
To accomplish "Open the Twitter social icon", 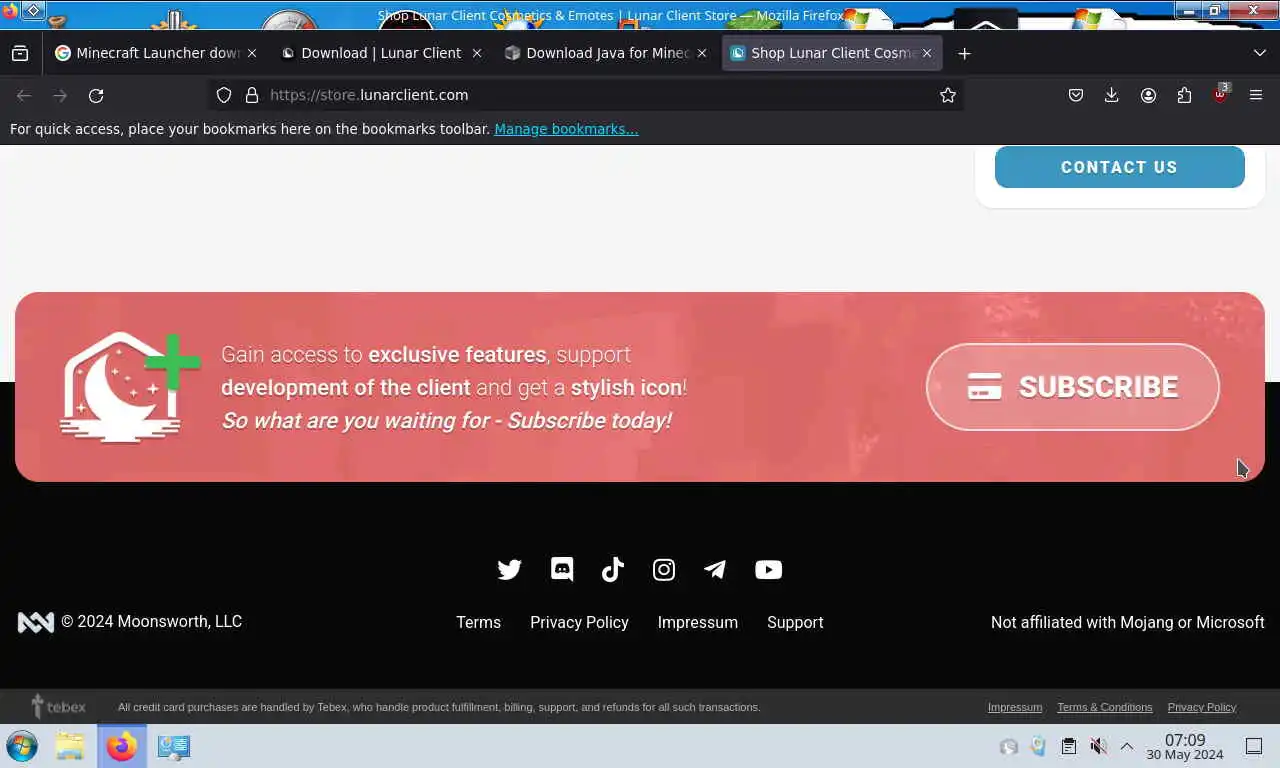I will click(510, 570).
